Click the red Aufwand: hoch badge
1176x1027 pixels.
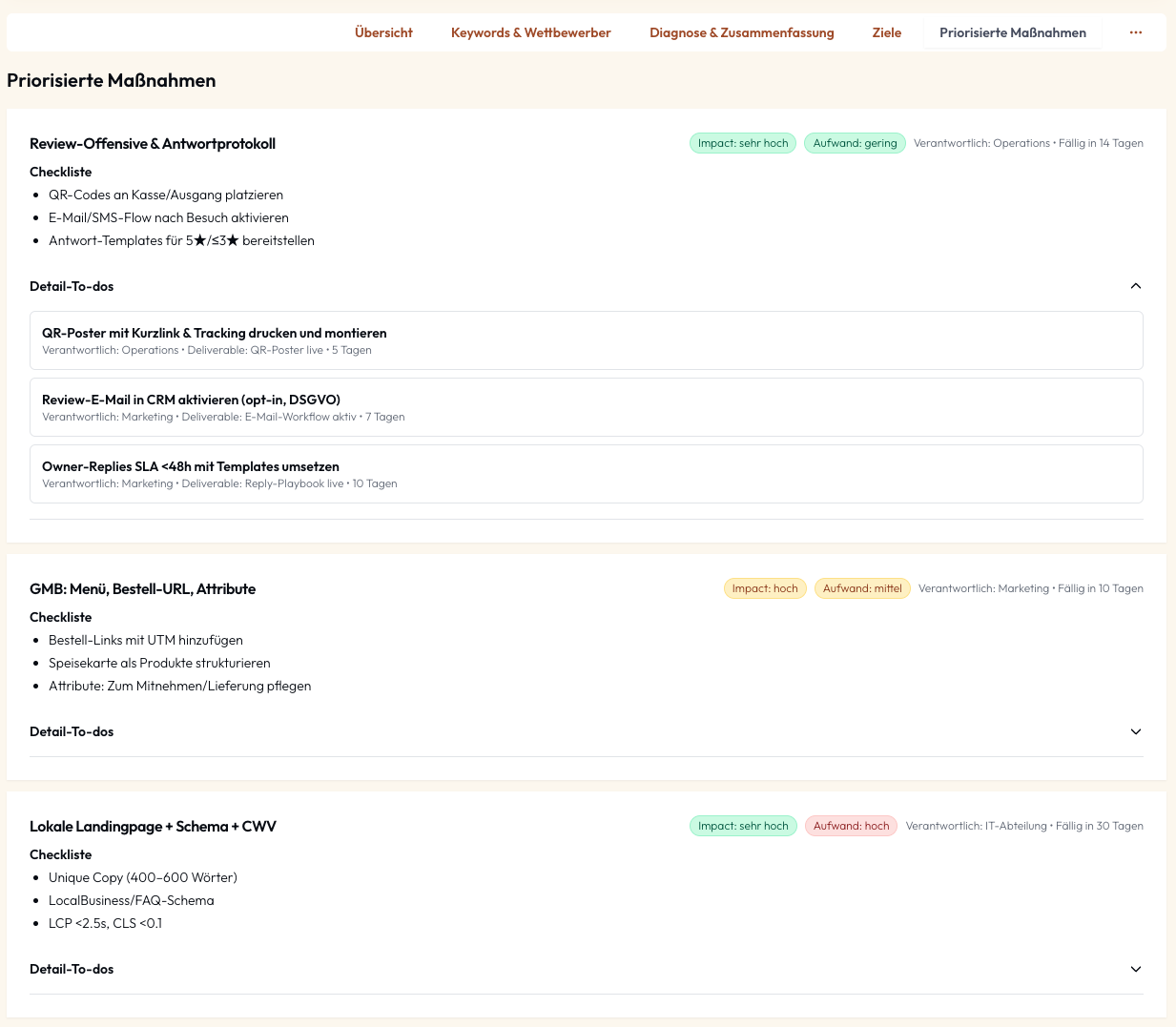pyautogui.click(x=851, y=826)
